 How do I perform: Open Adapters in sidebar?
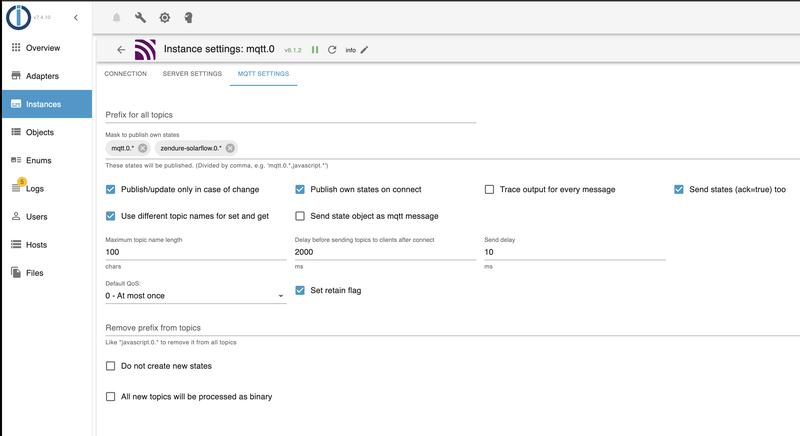47,76
